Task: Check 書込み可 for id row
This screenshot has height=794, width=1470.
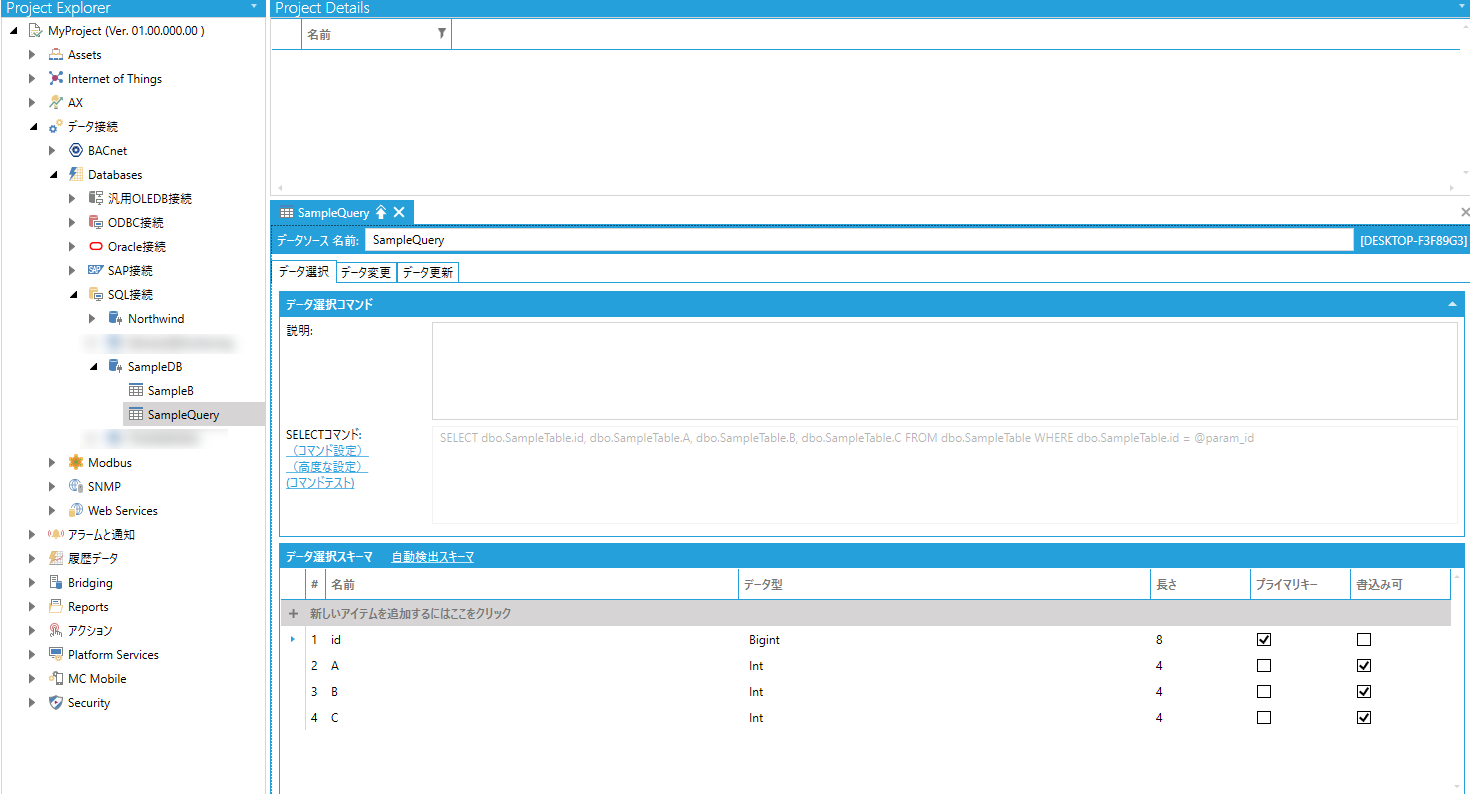Action: pyautogui.click(x=1364, y=640)
